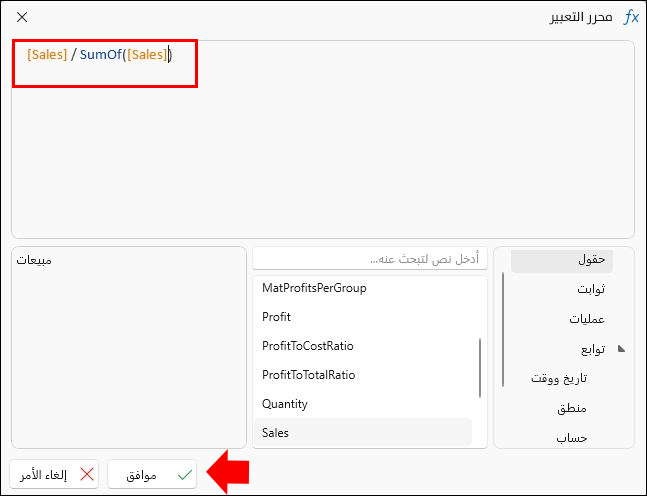
Task: Click the search field to filter items
Action: [370, 259]
